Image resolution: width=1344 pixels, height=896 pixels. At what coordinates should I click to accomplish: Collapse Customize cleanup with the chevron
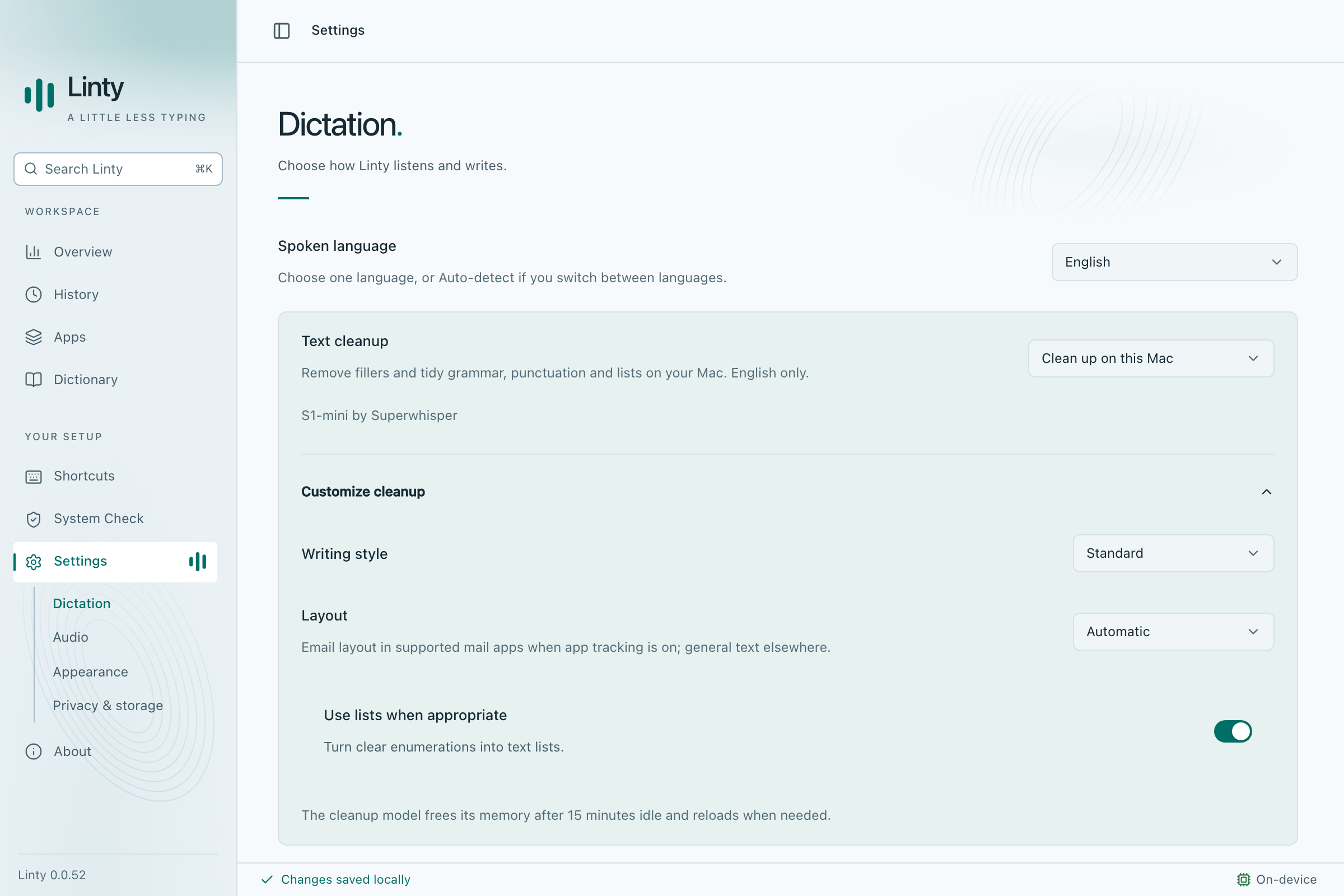point(1266,492)
